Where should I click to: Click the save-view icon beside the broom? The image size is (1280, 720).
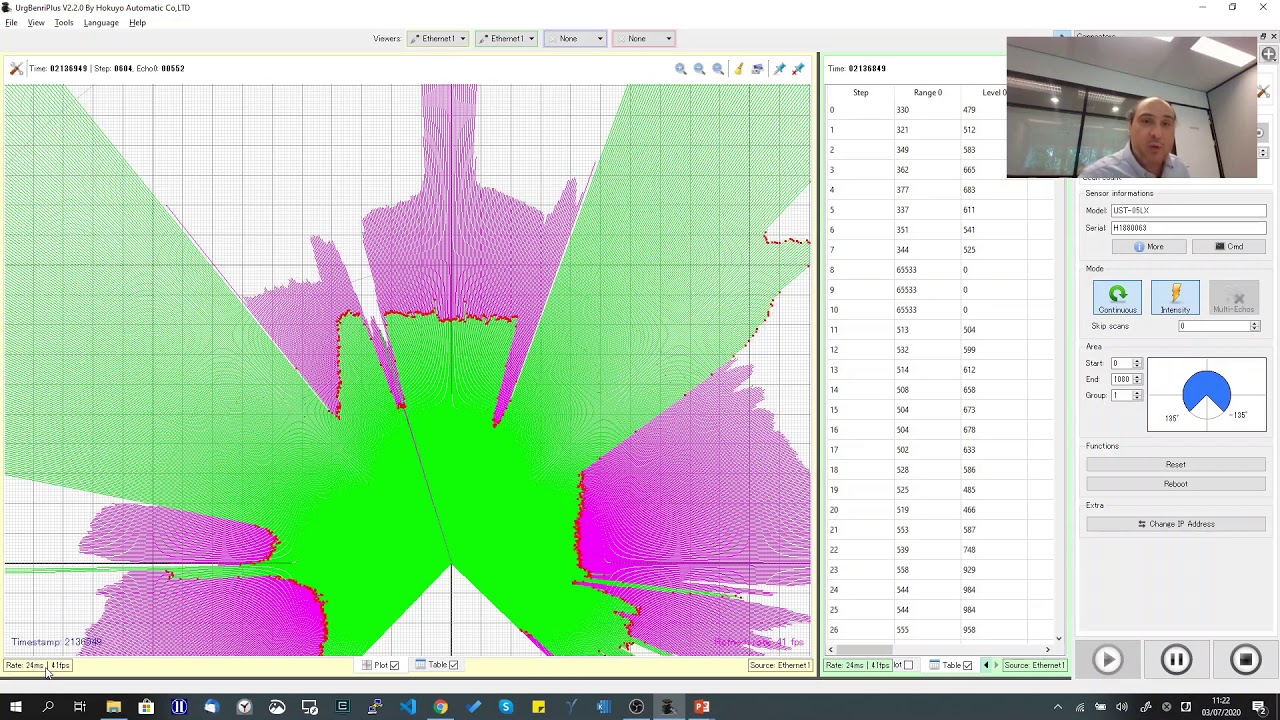click(x=757, y=69)
